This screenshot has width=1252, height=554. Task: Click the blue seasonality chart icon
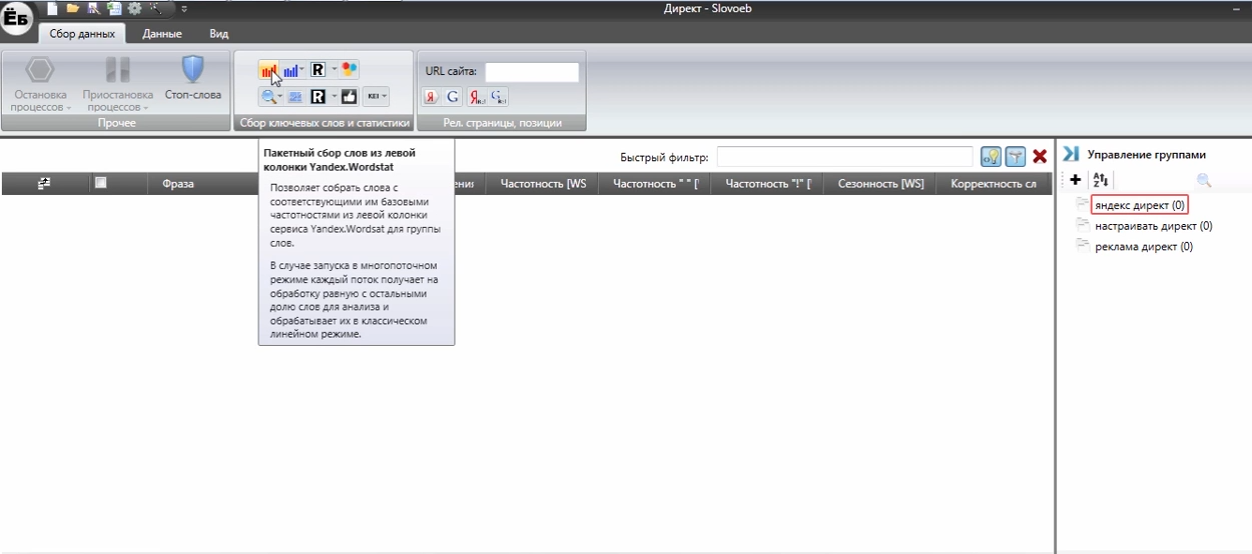click(x=296, y=97)
